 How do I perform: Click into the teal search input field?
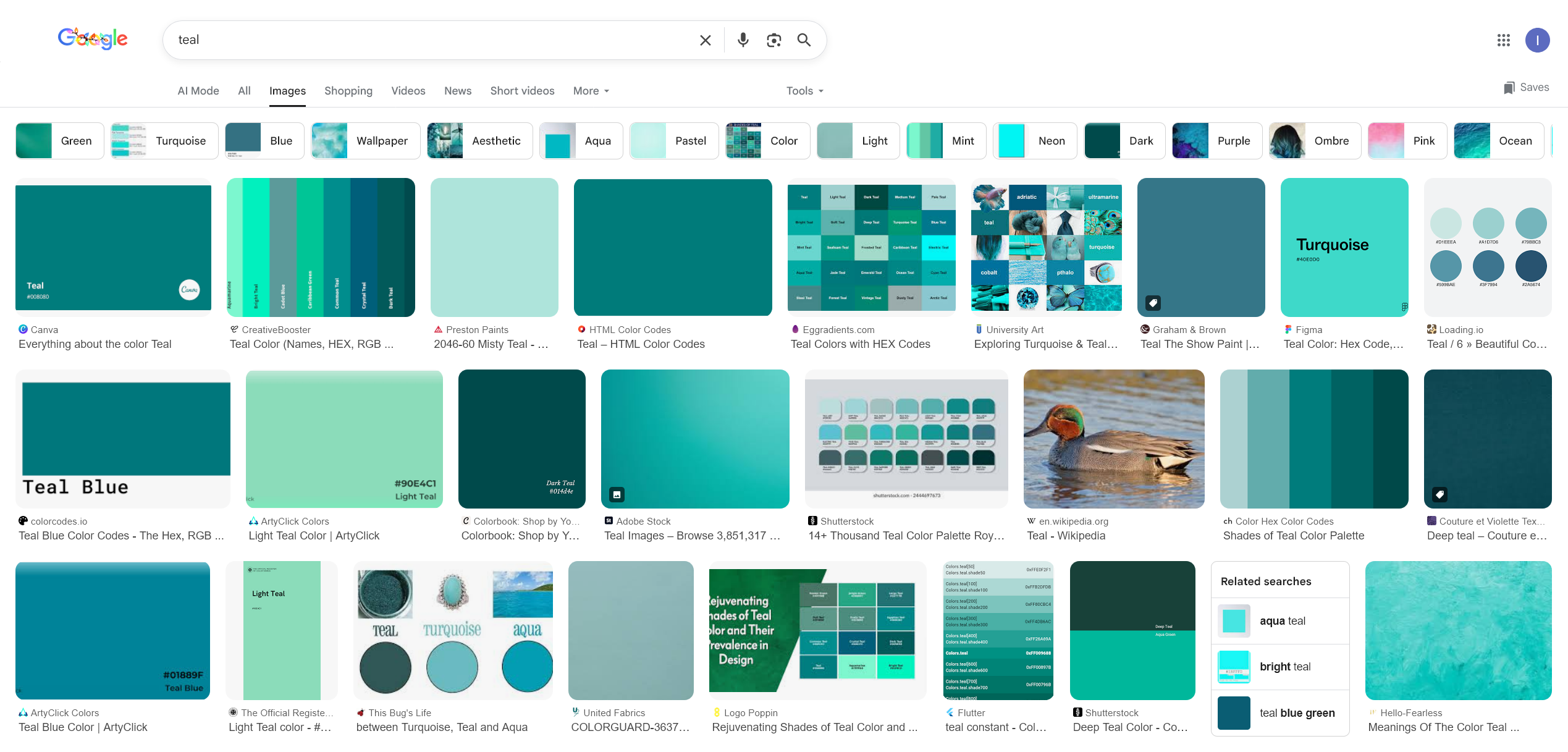coord(432,40)
